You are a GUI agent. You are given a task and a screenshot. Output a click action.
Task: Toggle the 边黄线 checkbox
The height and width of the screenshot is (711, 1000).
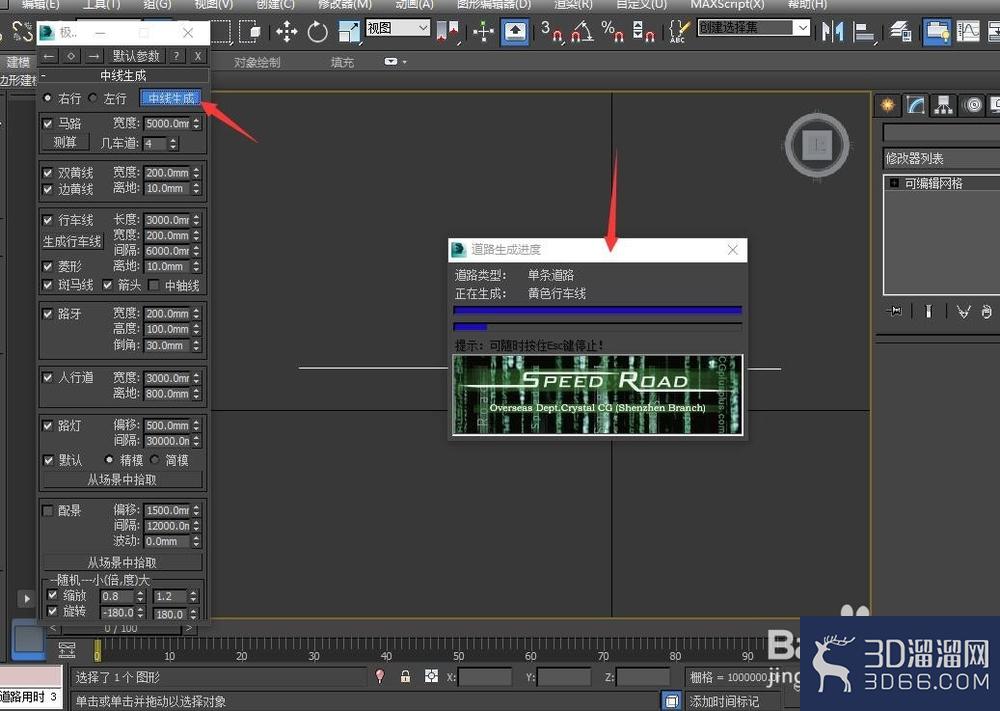[x=48, y=189]
